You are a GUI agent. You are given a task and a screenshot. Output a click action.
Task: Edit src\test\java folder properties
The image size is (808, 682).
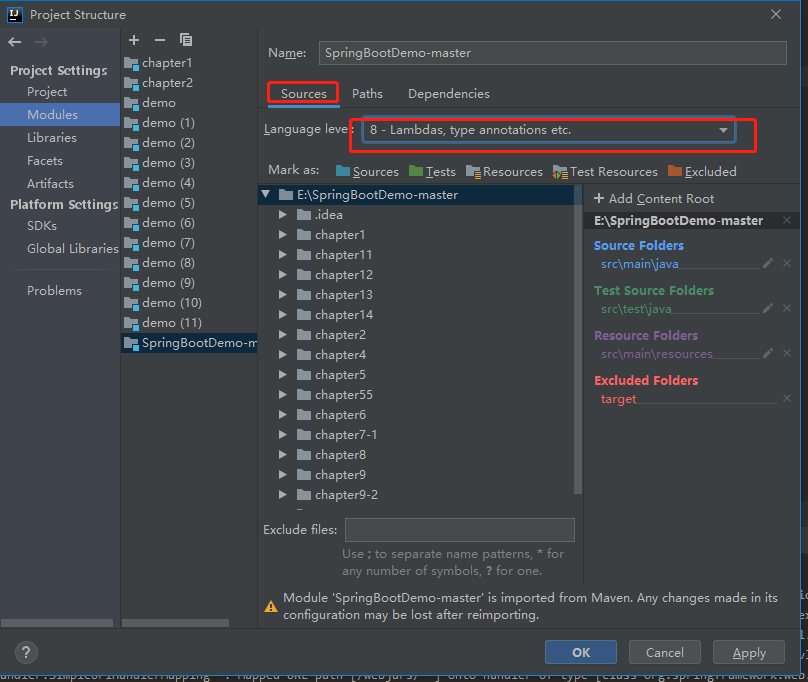[x=768, y=308]
